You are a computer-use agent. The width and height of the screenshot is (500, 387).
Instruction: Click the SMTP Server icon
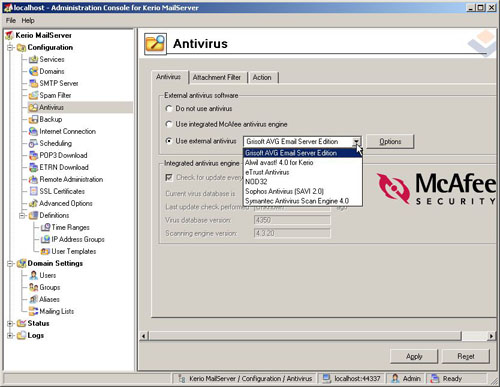33,83
